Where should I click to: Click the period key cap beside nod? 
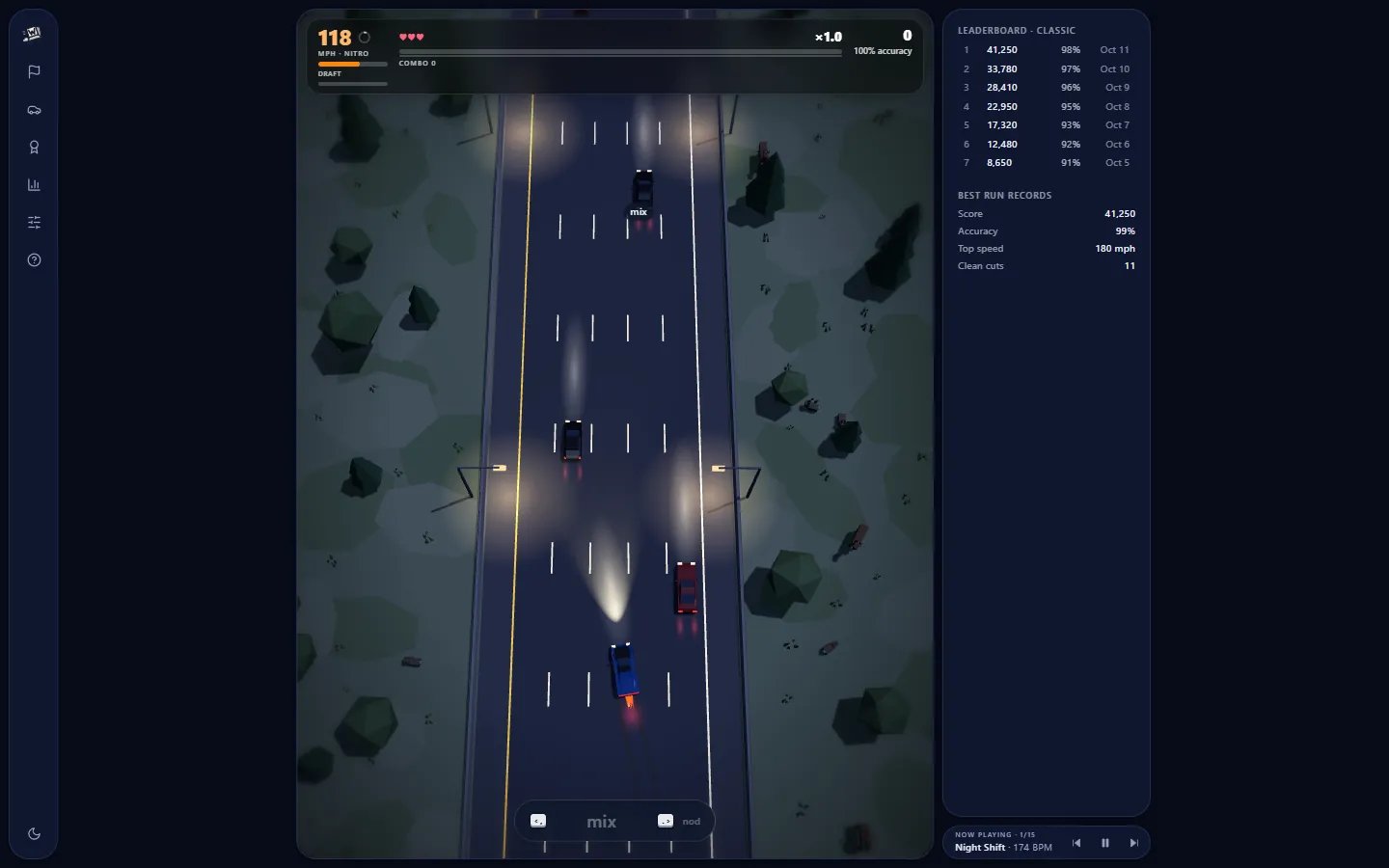click(x=666, y=821)
